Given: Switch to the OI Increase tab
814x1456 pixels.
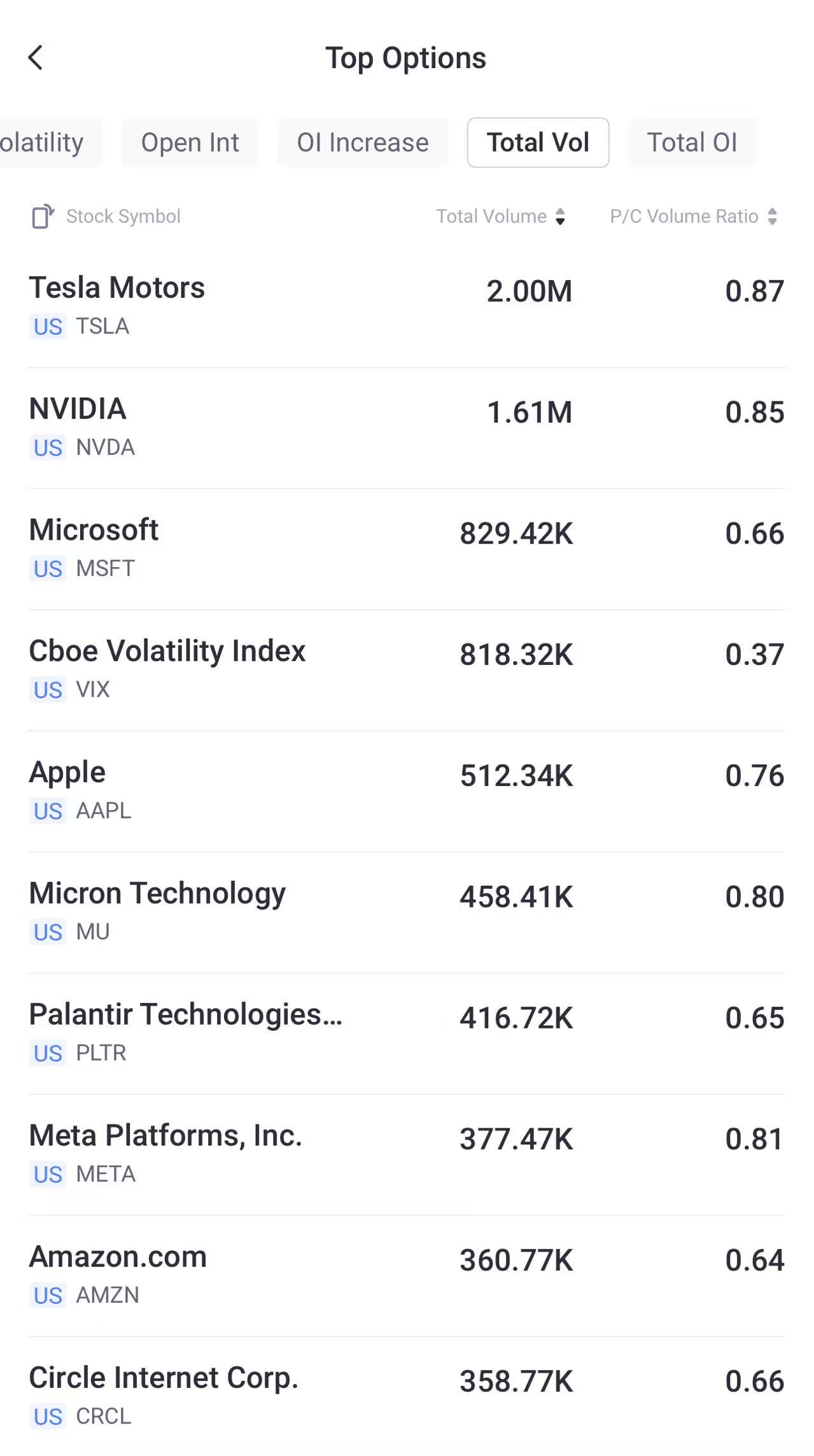Looking at the screenshot, I should coord(363,143).
